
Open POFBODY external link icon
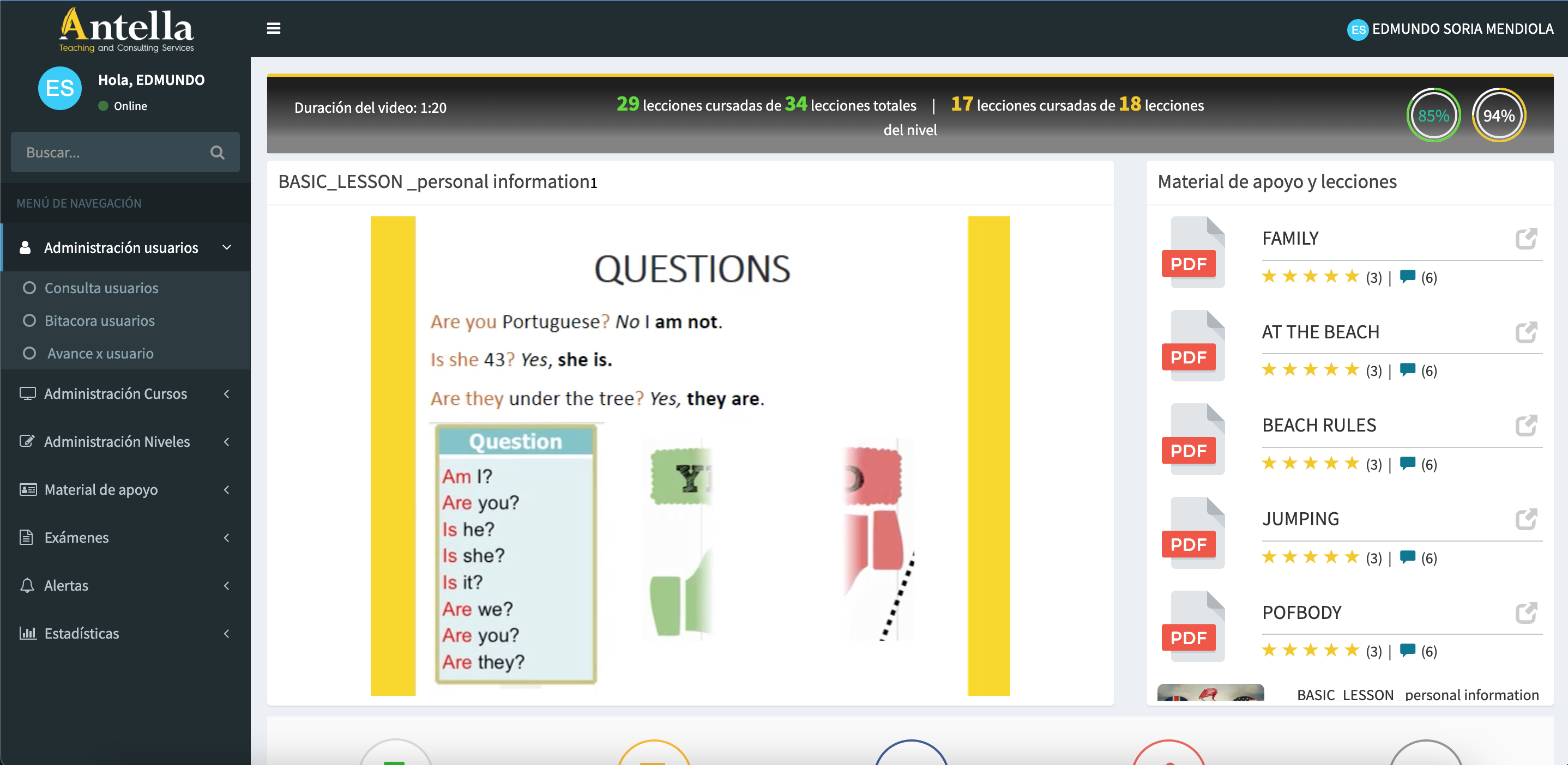click(x=1526, y=612)
